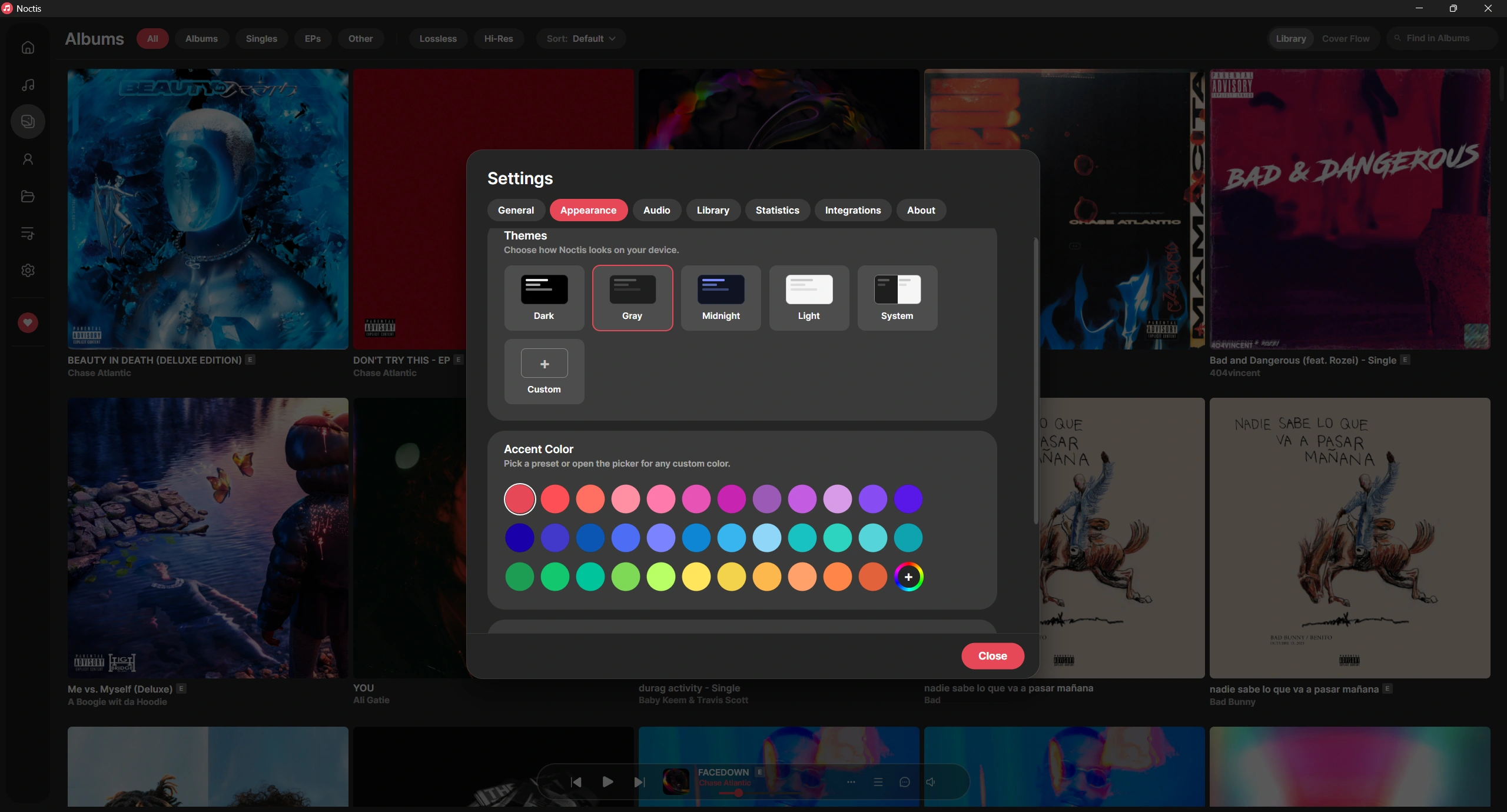Open the About settings tab
1507x812 pixels.
pos(921,210)
